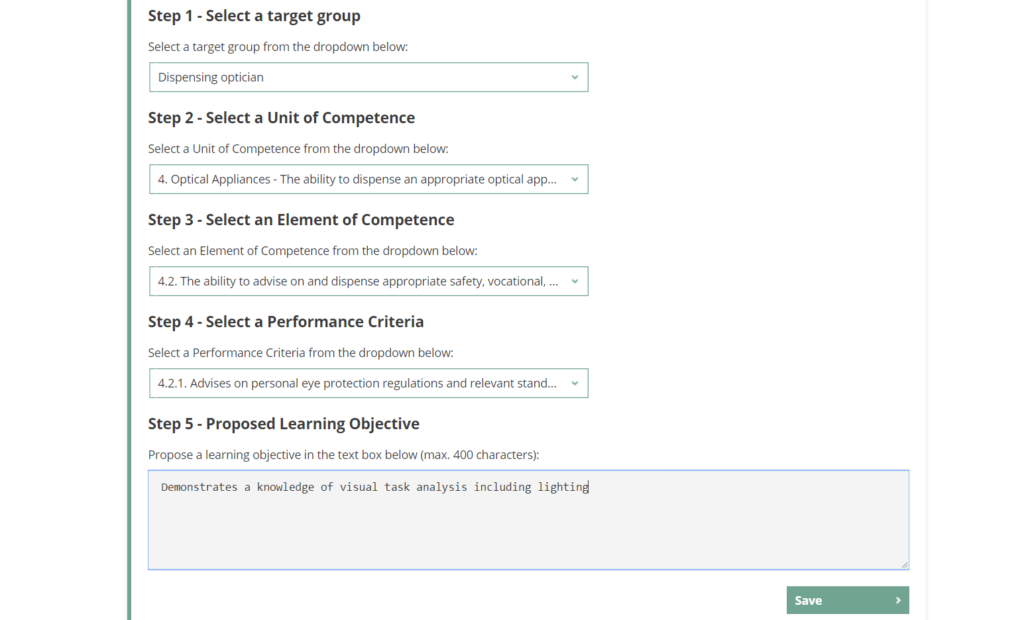Click the chevron on the 4.2.1 criteria dropdown
The width and height of the screenshot is (1024, 620).
574,383
